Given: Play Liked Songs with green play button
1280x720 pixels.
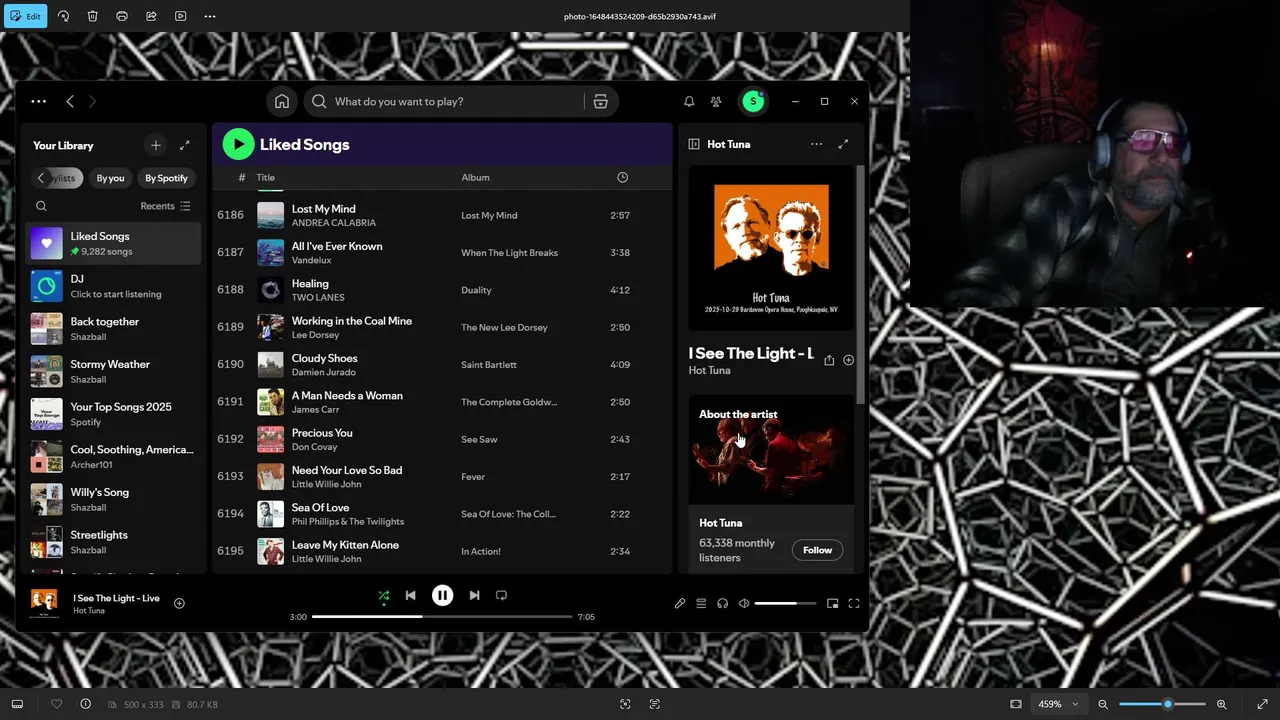Looking at the screenshot, I should coord(238,144).
